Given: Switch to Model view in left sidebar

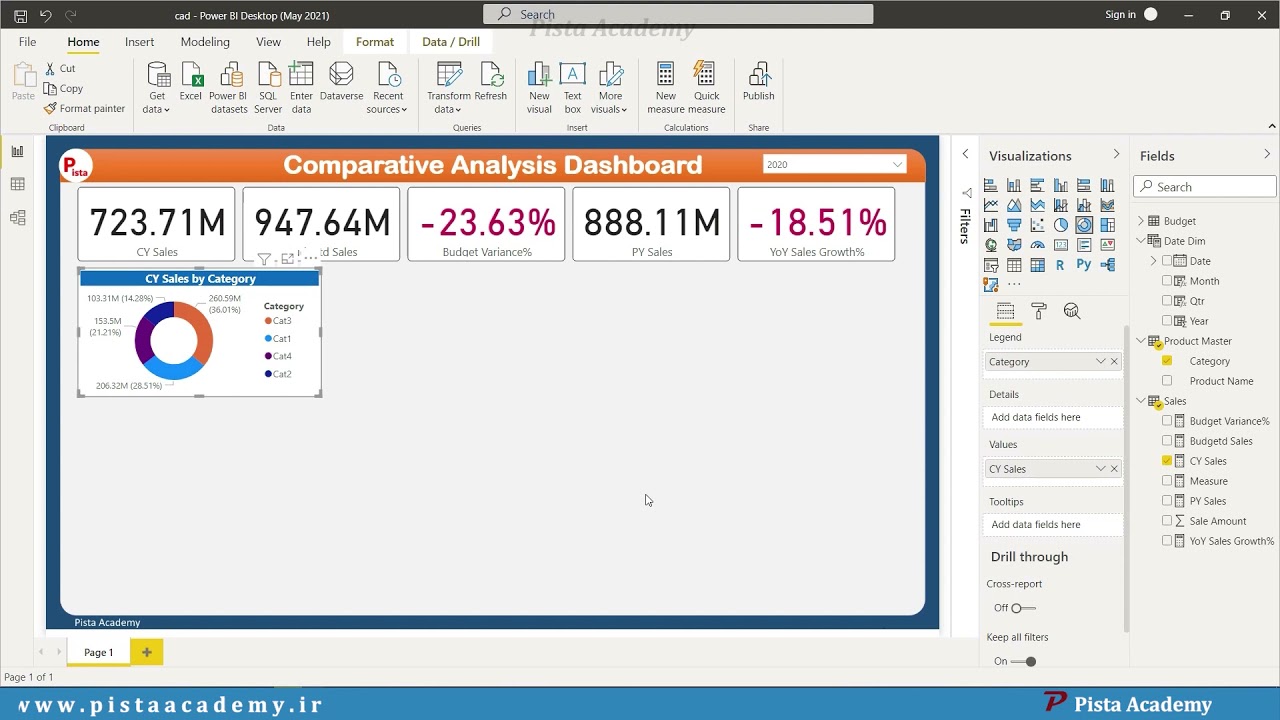Looking at the screenshot, I should (x=17, y=217).
